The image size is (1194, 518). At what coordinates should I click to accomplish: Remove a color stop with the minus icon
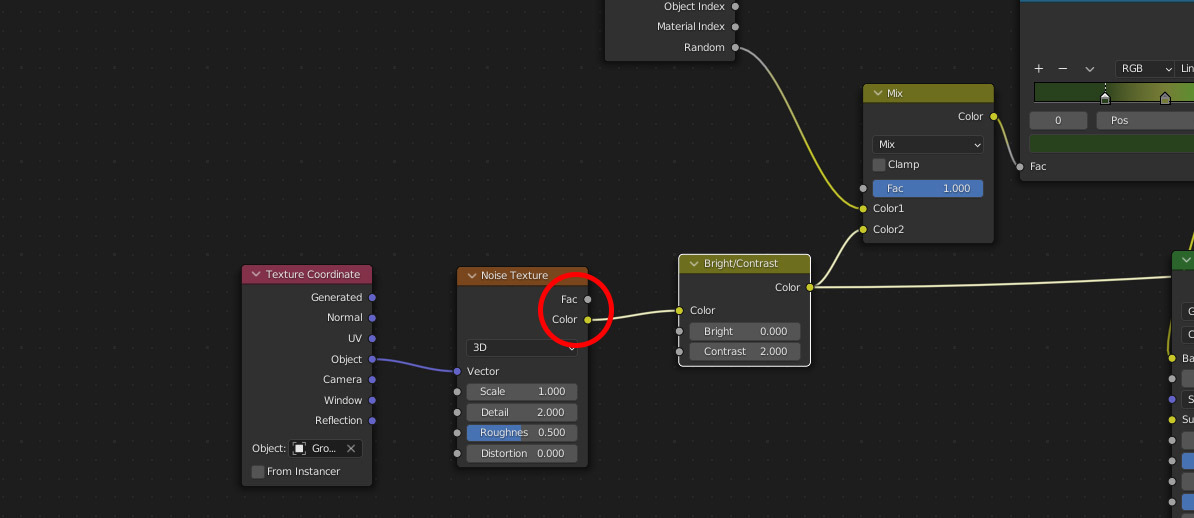[1063, 69]
